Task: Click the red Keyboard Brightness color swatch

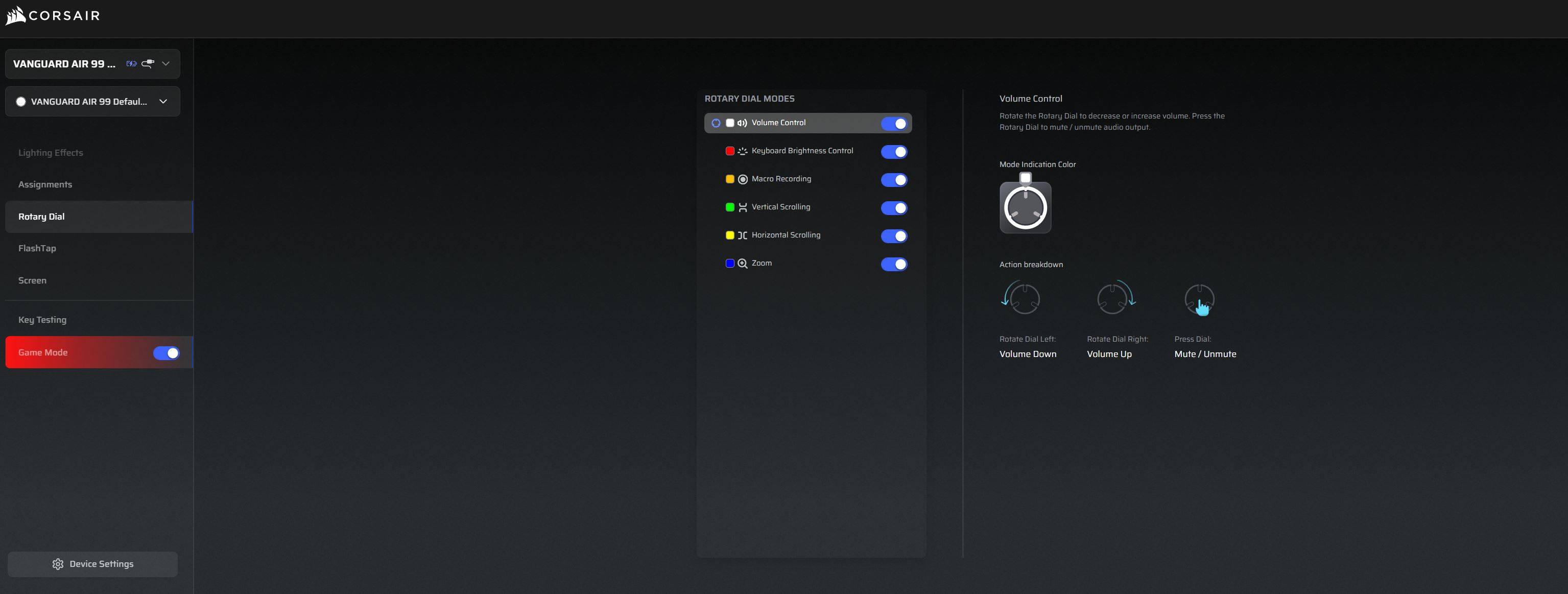Action: (x=730, y=151)
